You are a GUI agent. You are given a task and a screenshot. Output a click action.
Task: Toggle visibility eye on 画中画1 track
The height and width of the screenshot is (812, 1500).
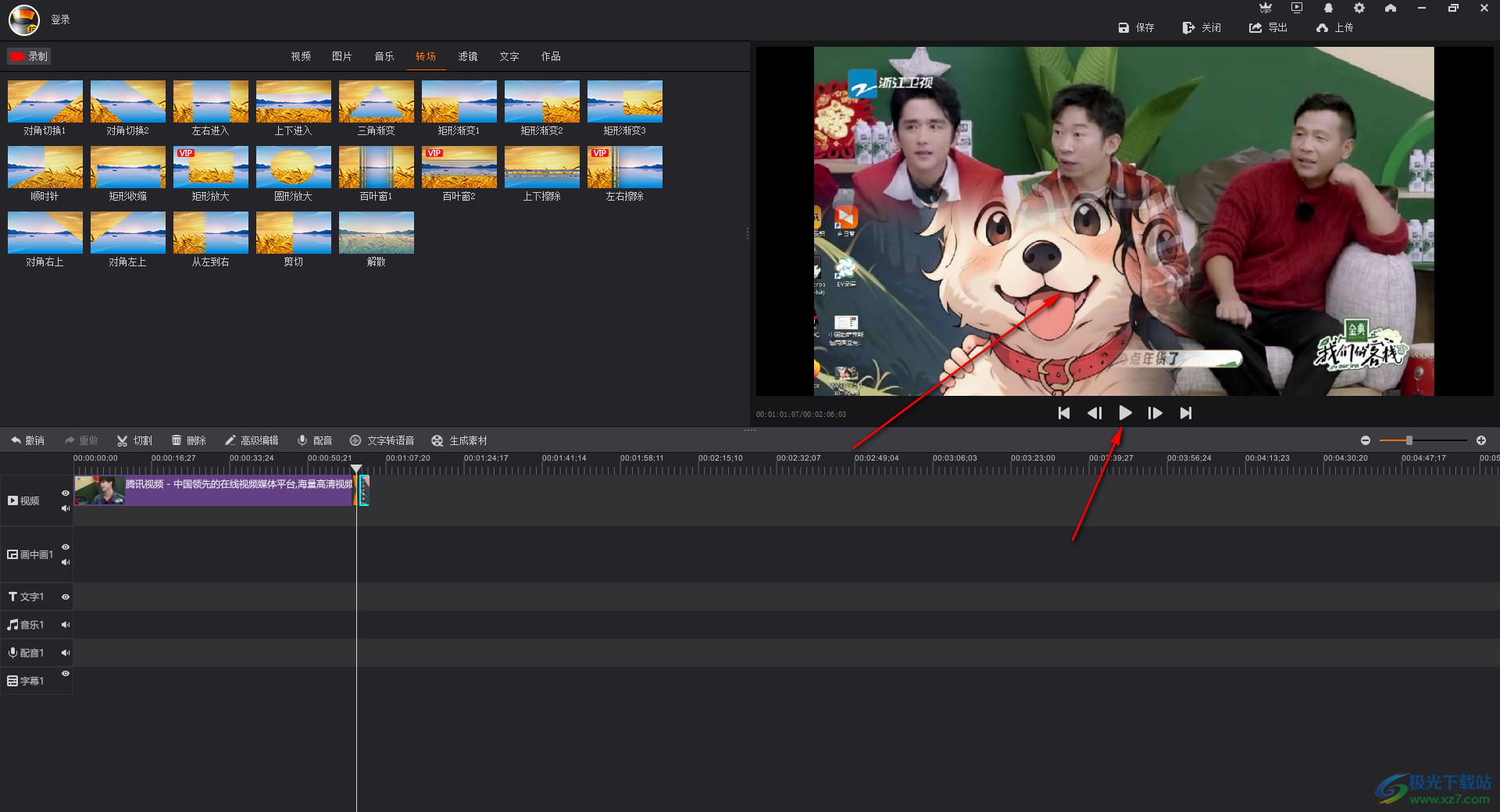[66, 547]
